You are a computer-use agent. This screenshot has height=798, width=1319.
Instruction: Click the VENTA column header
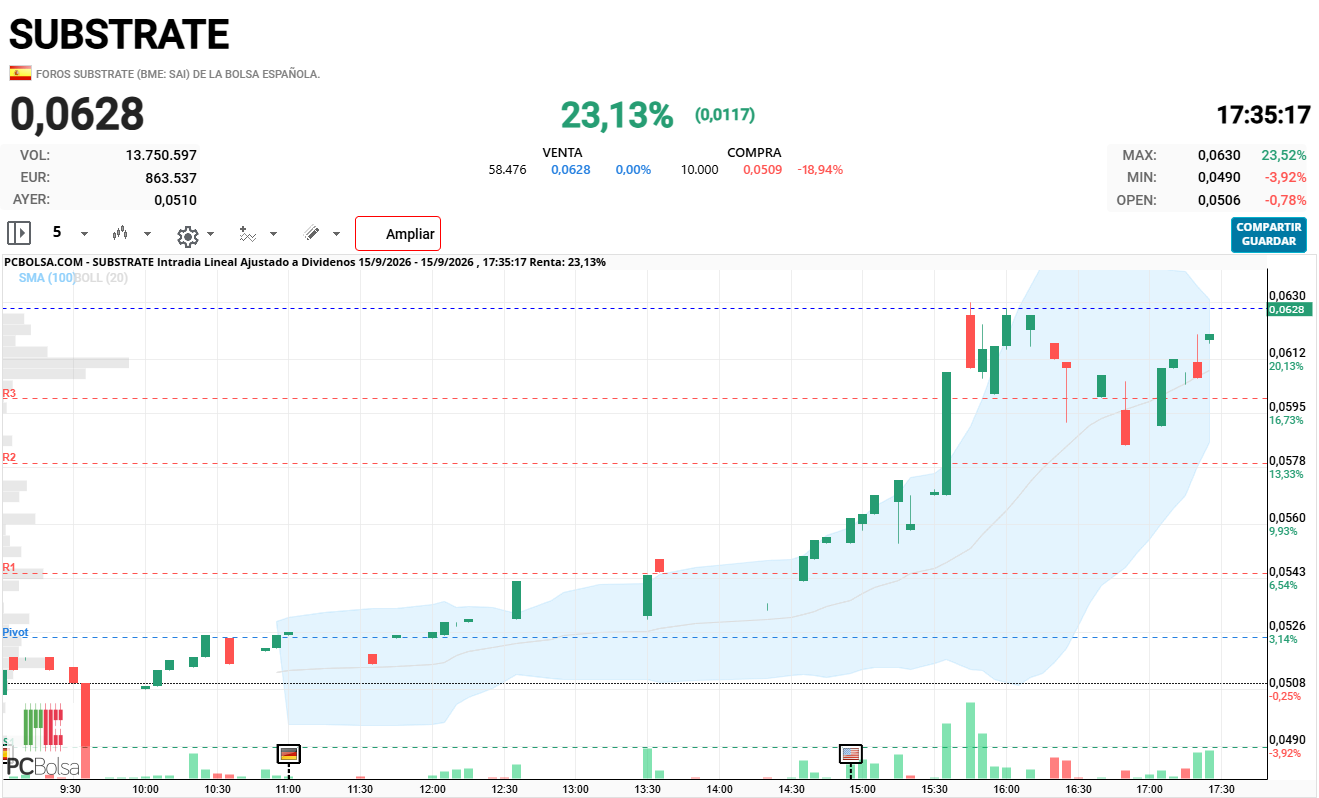tap(562, 153)
